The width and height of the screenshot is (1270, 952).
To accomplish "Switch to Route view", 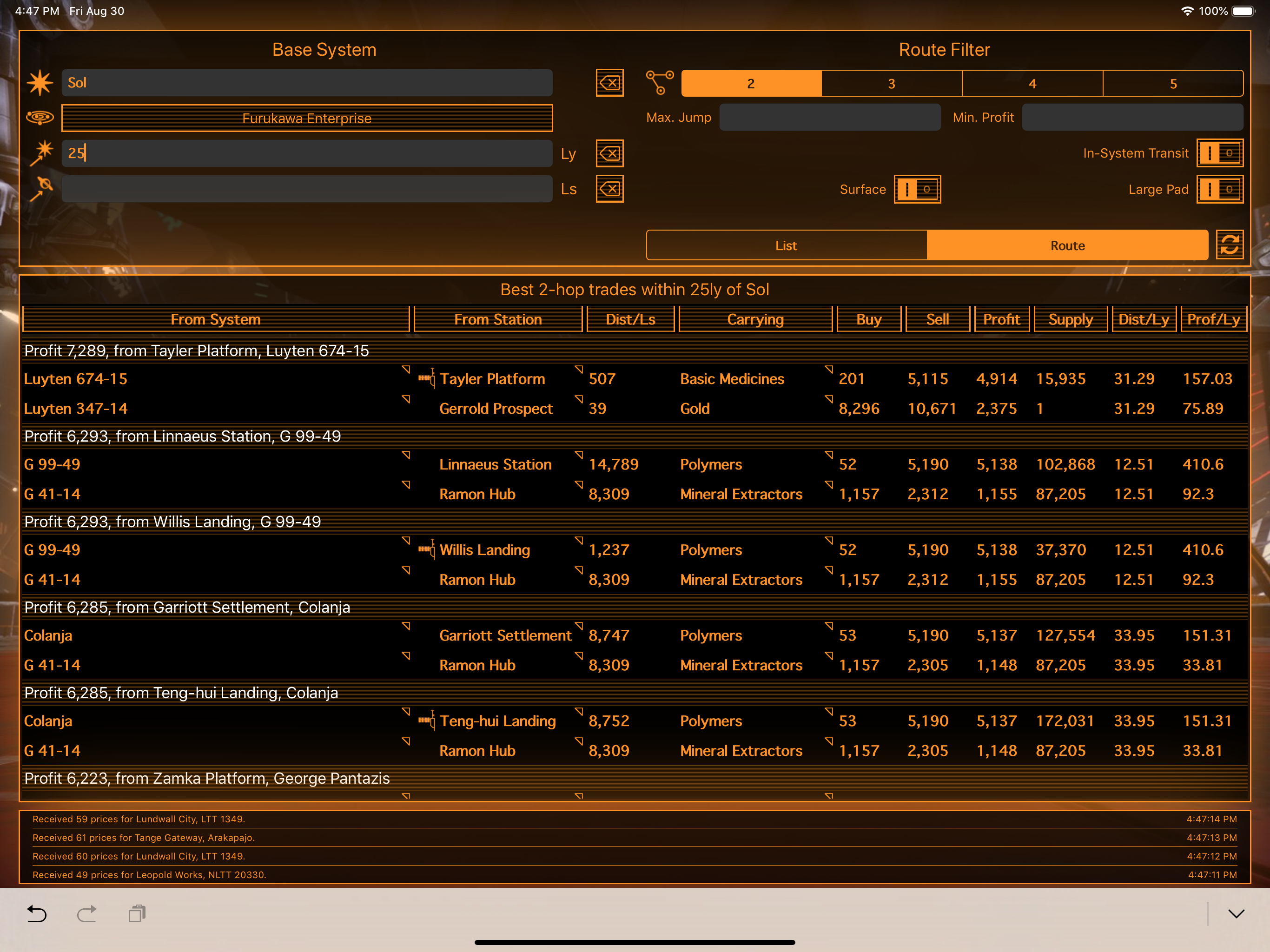I will [1067, 245].
